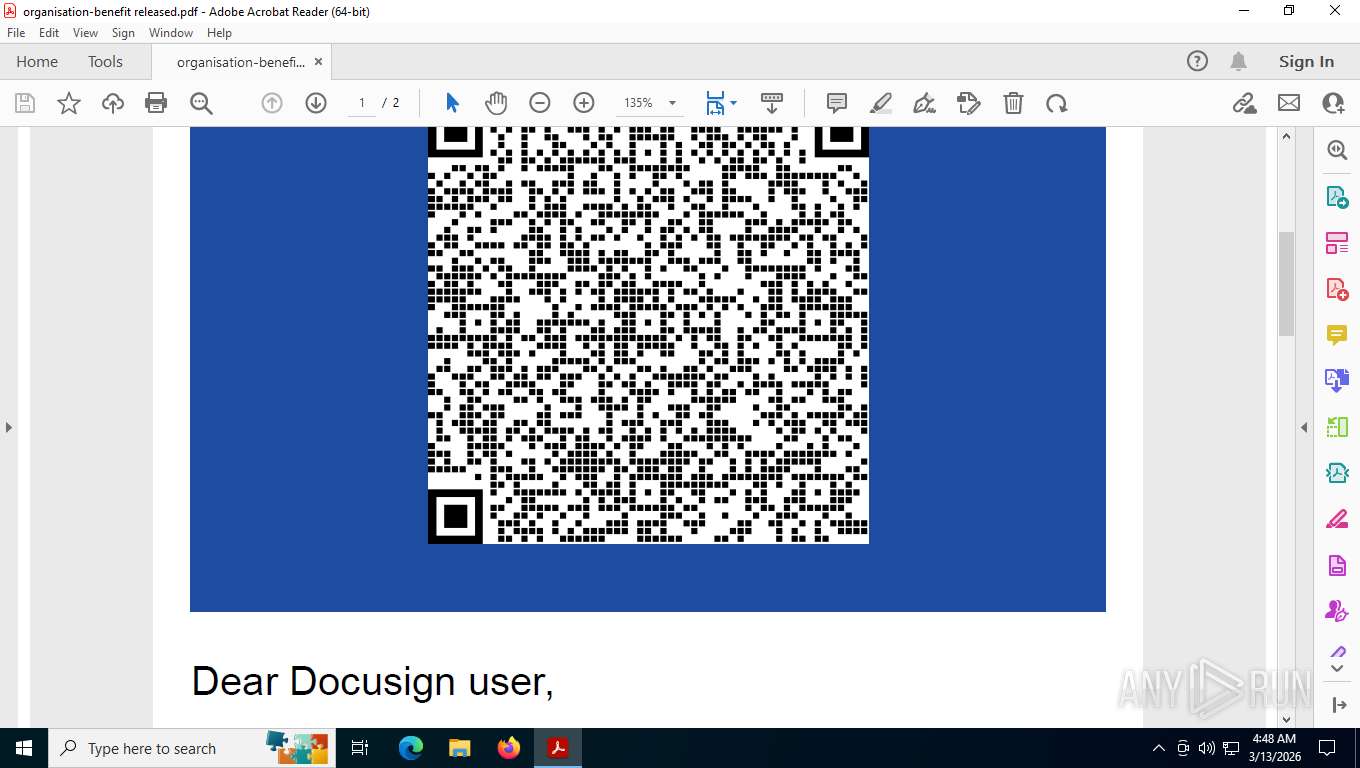Open notifications bell
Screen dimensions: 1360x768
pyautogui.click(x=1238, y=61)
